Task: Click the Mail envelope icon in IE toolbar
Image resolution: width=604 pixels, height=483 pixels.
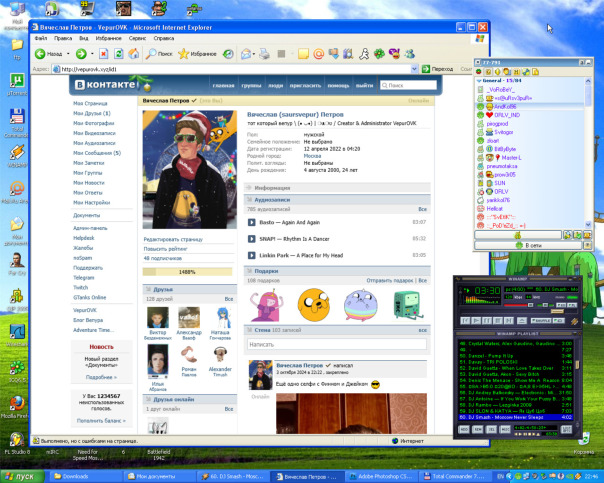Action: tap(246, 54)
